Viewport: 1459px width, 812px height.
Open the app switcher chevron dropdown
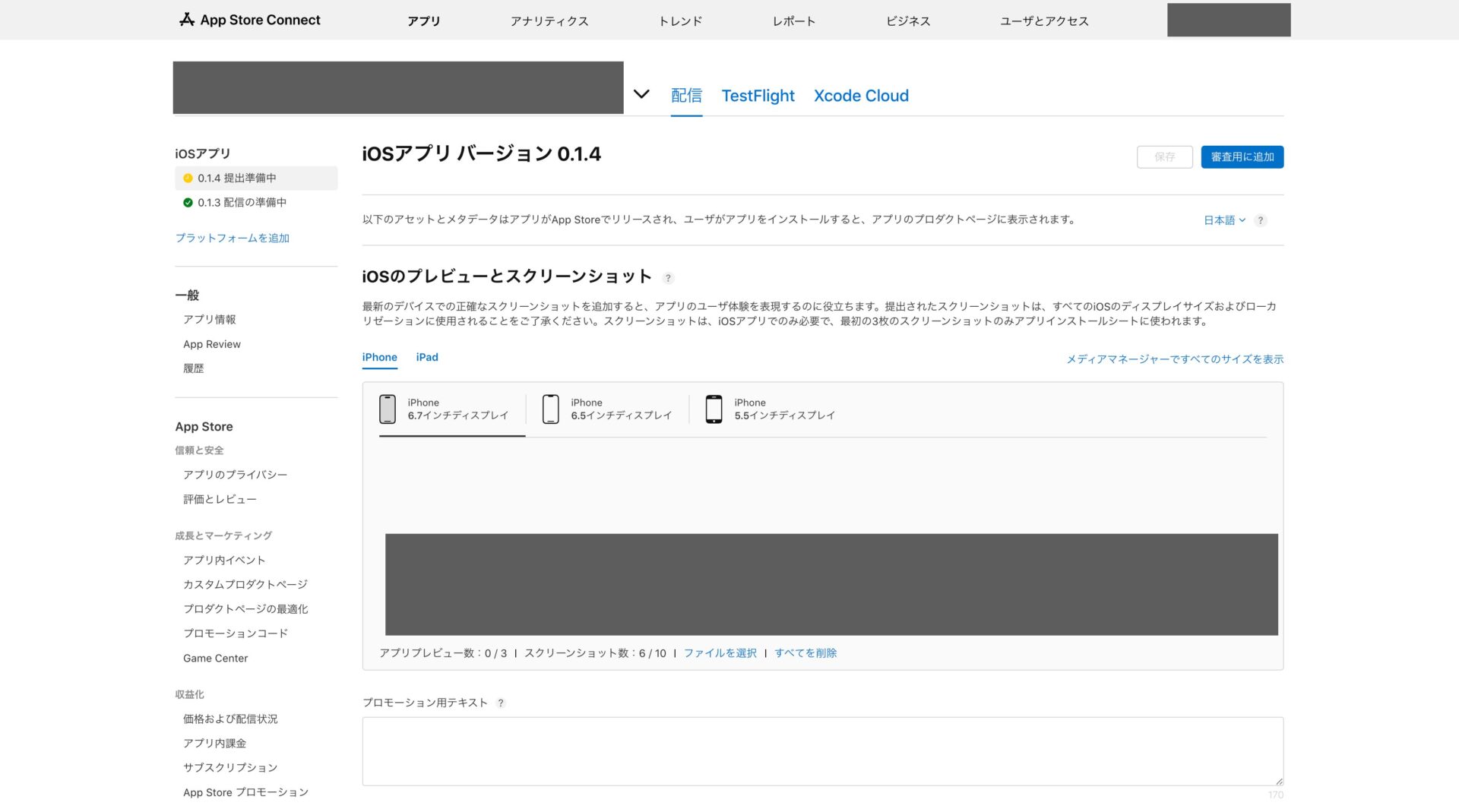641,94
